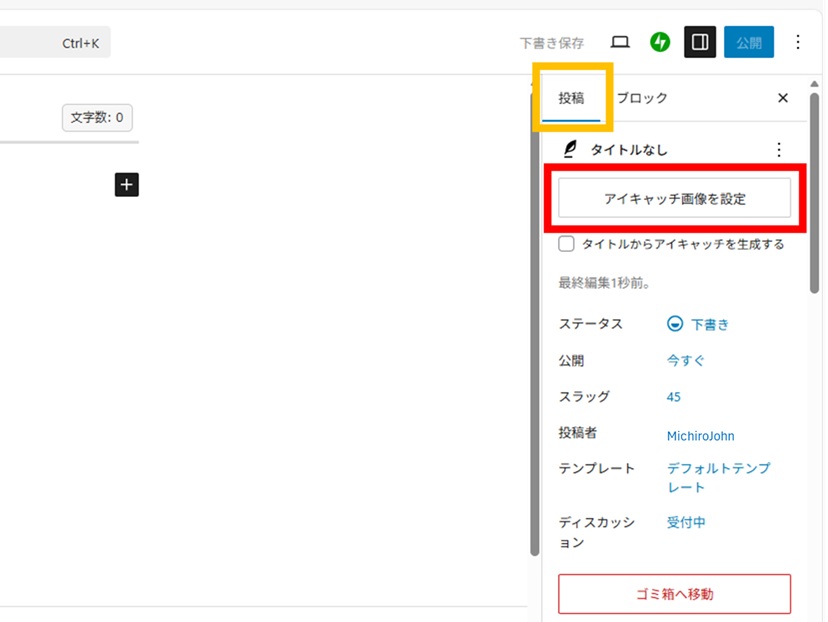The height and width of the screenshot is (622, 828).
Task: Click the black plus add-block icon
Action: [126, 184]
